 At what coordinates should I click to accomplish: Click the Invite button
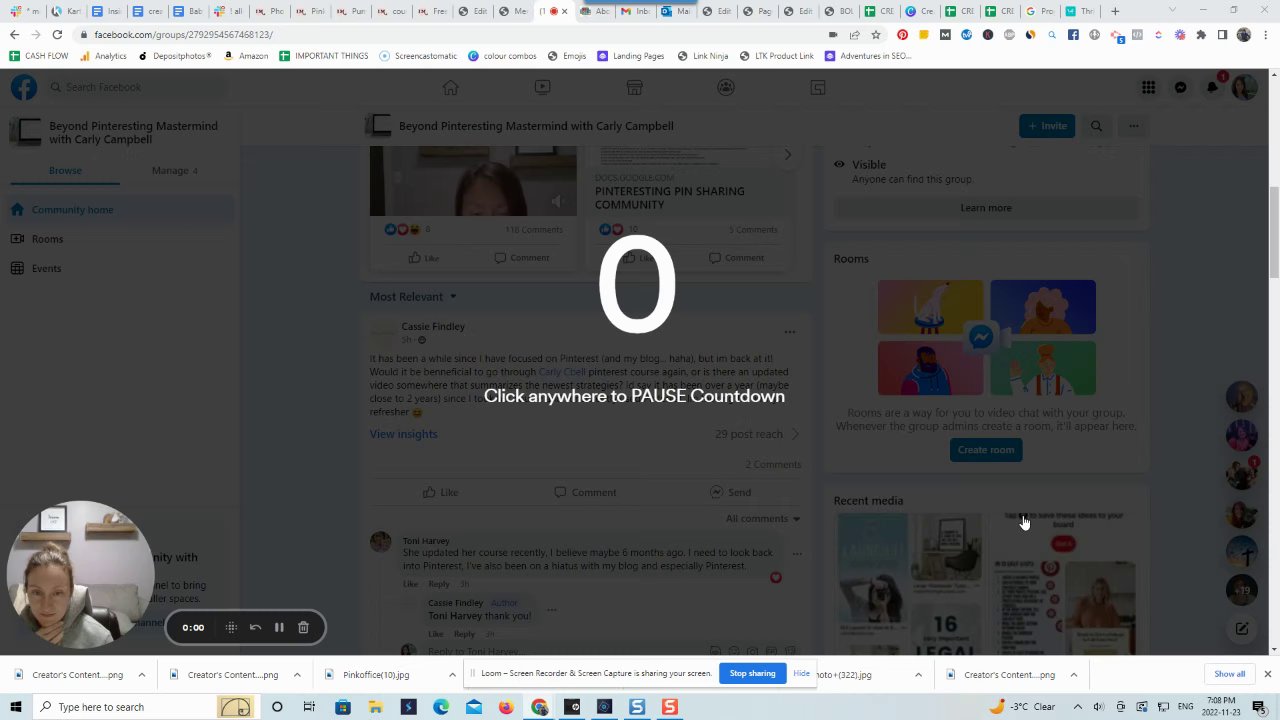1047,126
